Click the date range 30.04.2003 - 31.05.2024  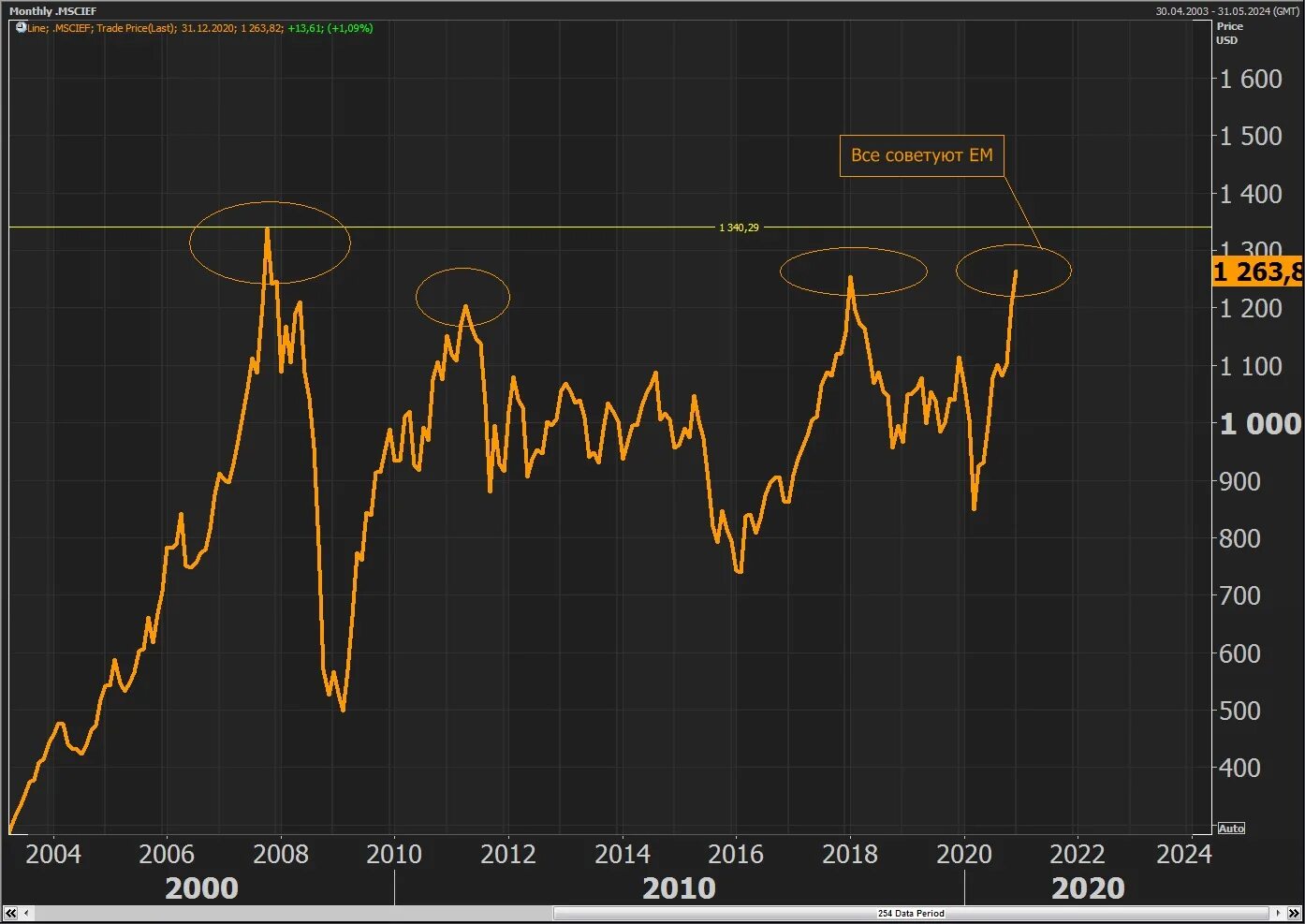[x=1227, y=11]
